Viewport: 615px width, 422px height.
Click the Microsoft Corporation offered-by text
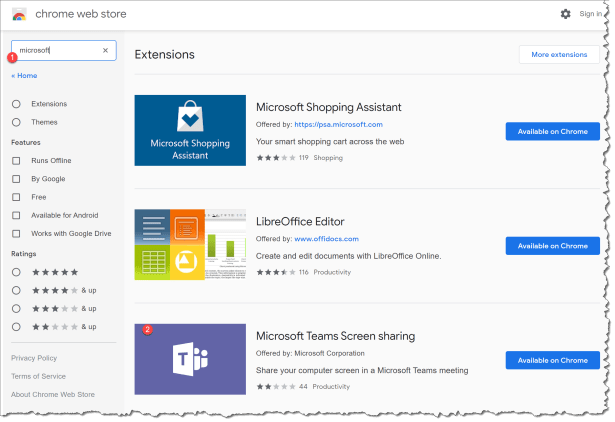(x=329, y=353)
